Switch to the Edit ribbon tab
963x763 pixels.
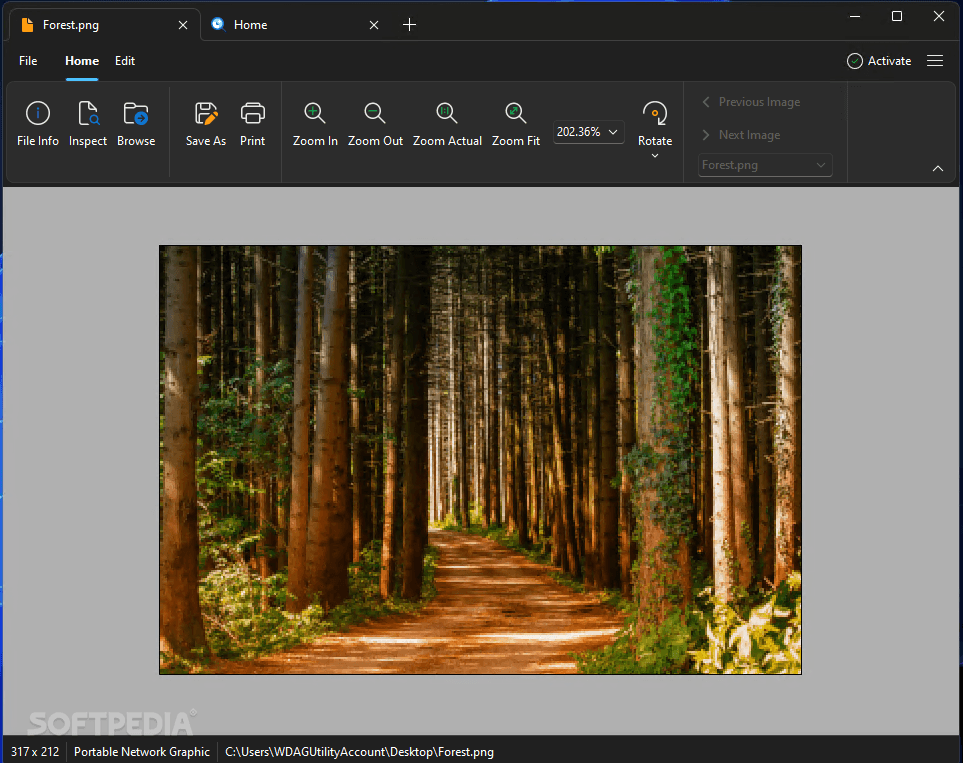pos(125,61)
